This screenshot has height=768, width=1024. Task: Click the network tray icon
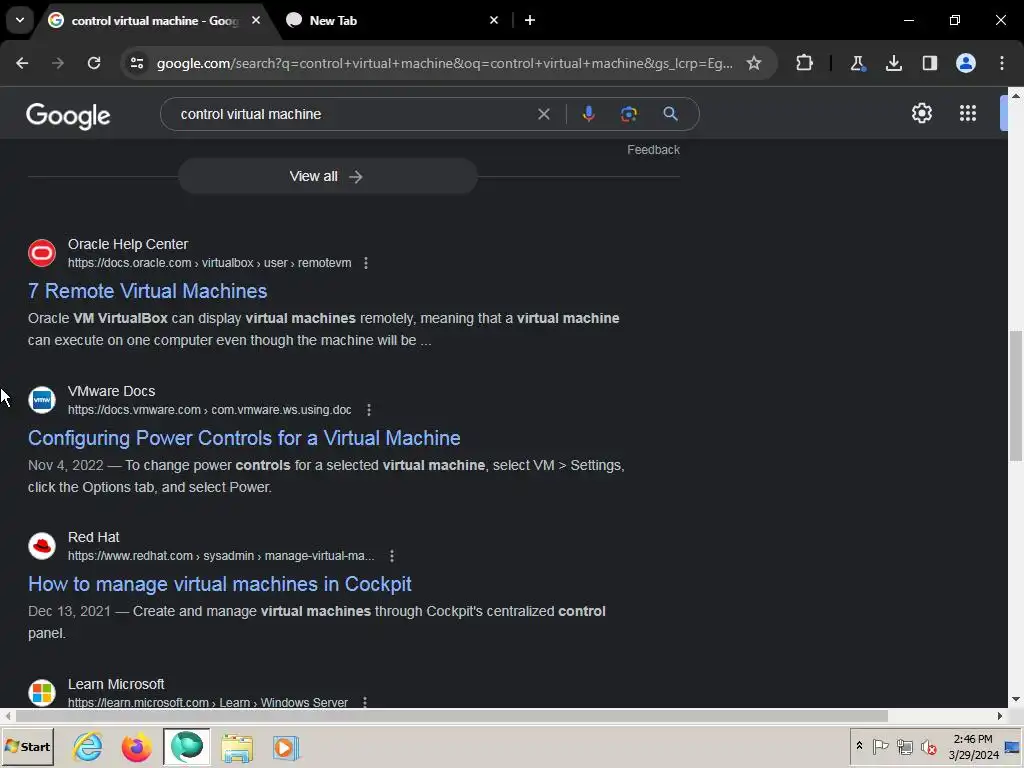pos(904,746)
